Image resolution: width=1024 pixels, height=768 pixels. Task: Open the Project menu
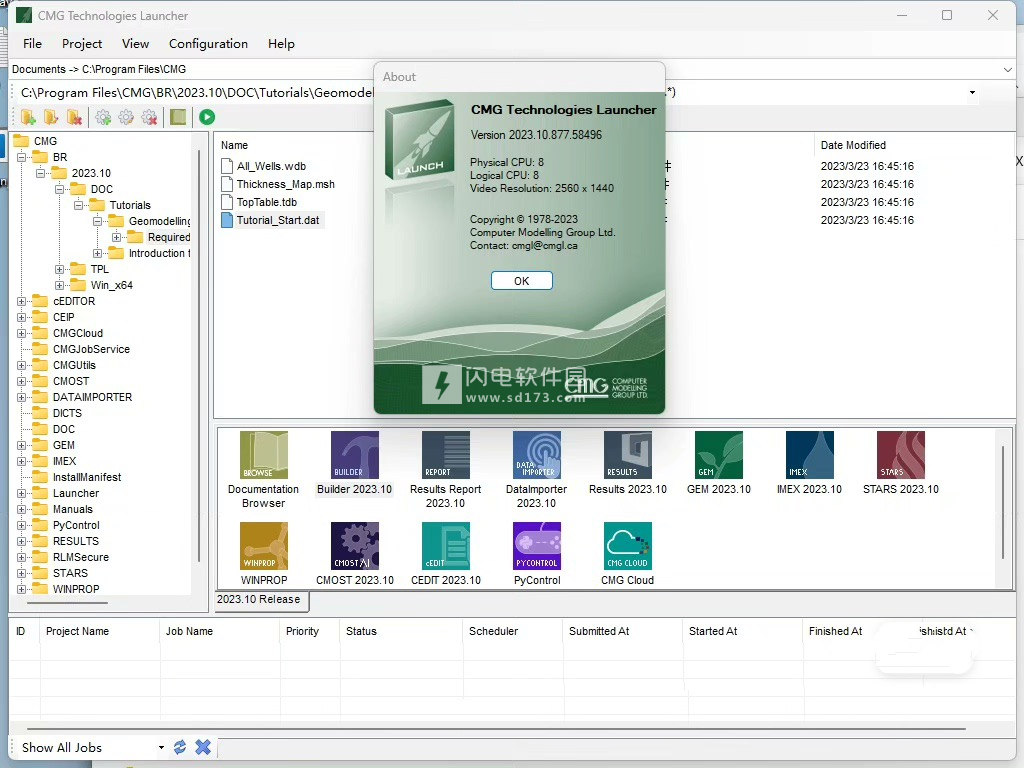(x=82, y=44)
